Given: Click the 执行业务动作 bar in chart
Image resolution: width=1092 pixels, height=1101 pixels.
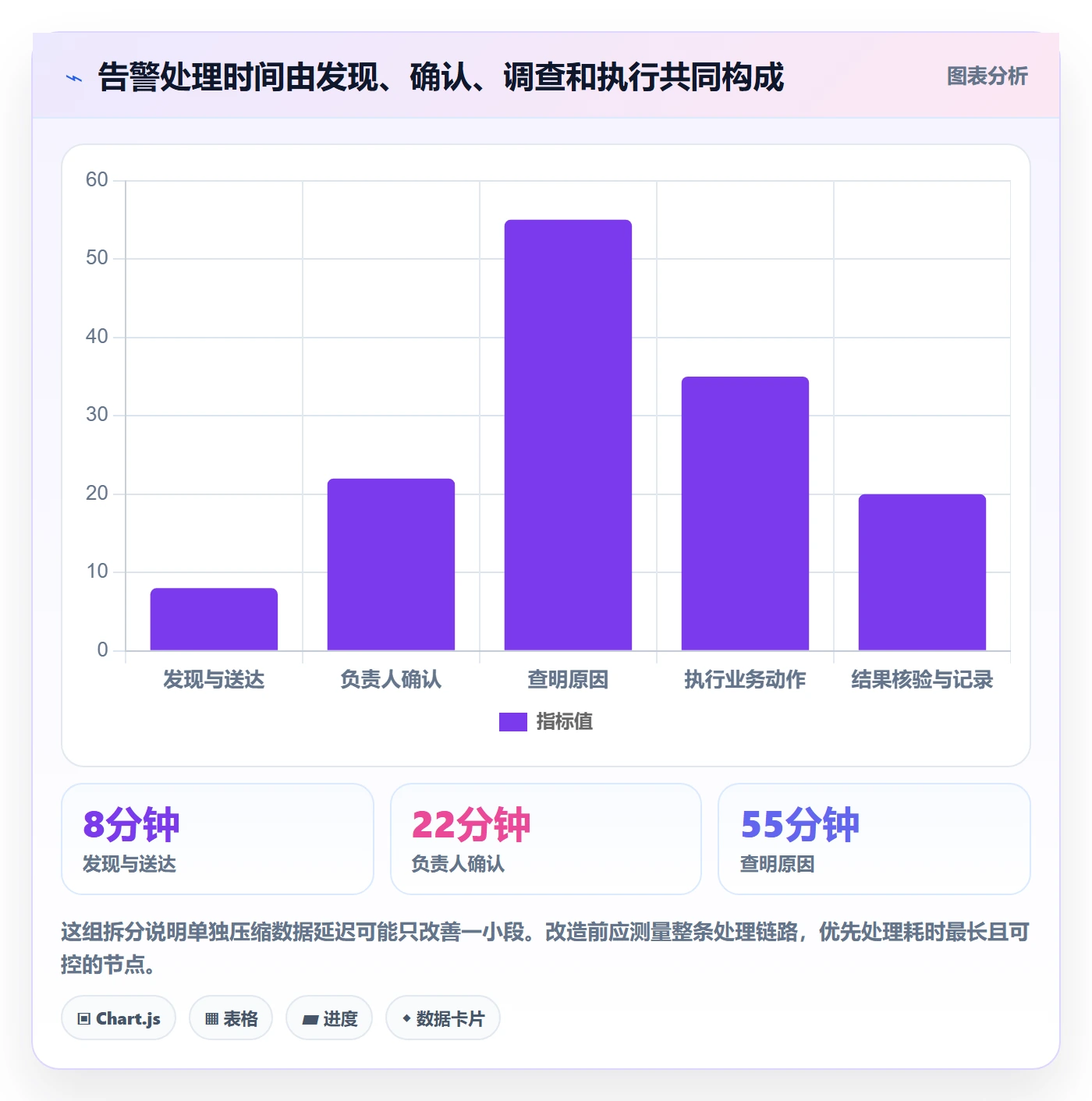Looking at the screenshot, I should point(745,513).
